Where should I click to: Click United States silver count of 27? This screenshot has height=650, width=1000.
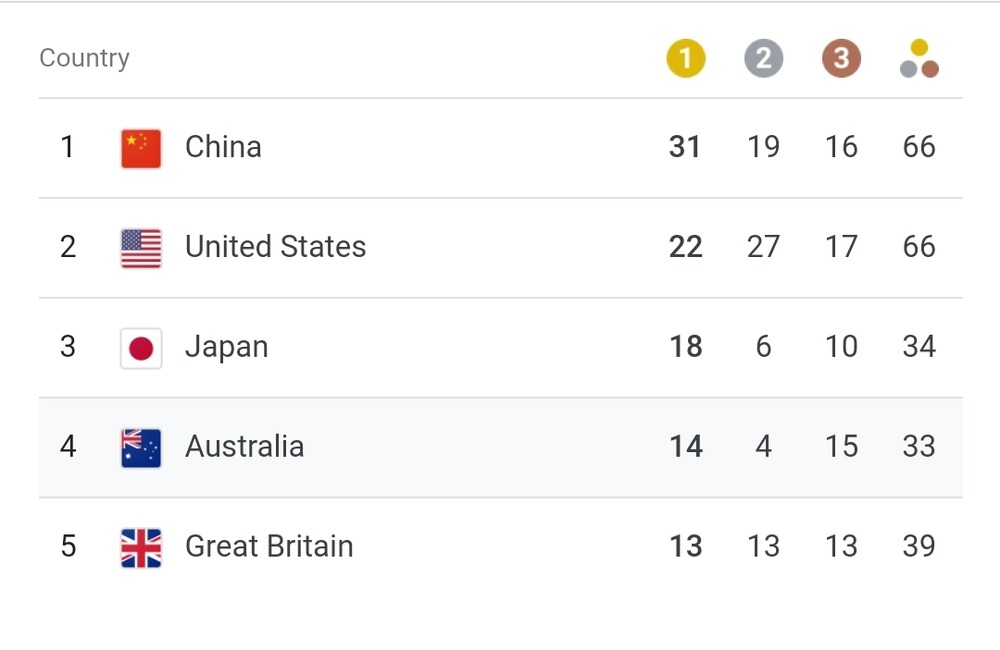763,247
